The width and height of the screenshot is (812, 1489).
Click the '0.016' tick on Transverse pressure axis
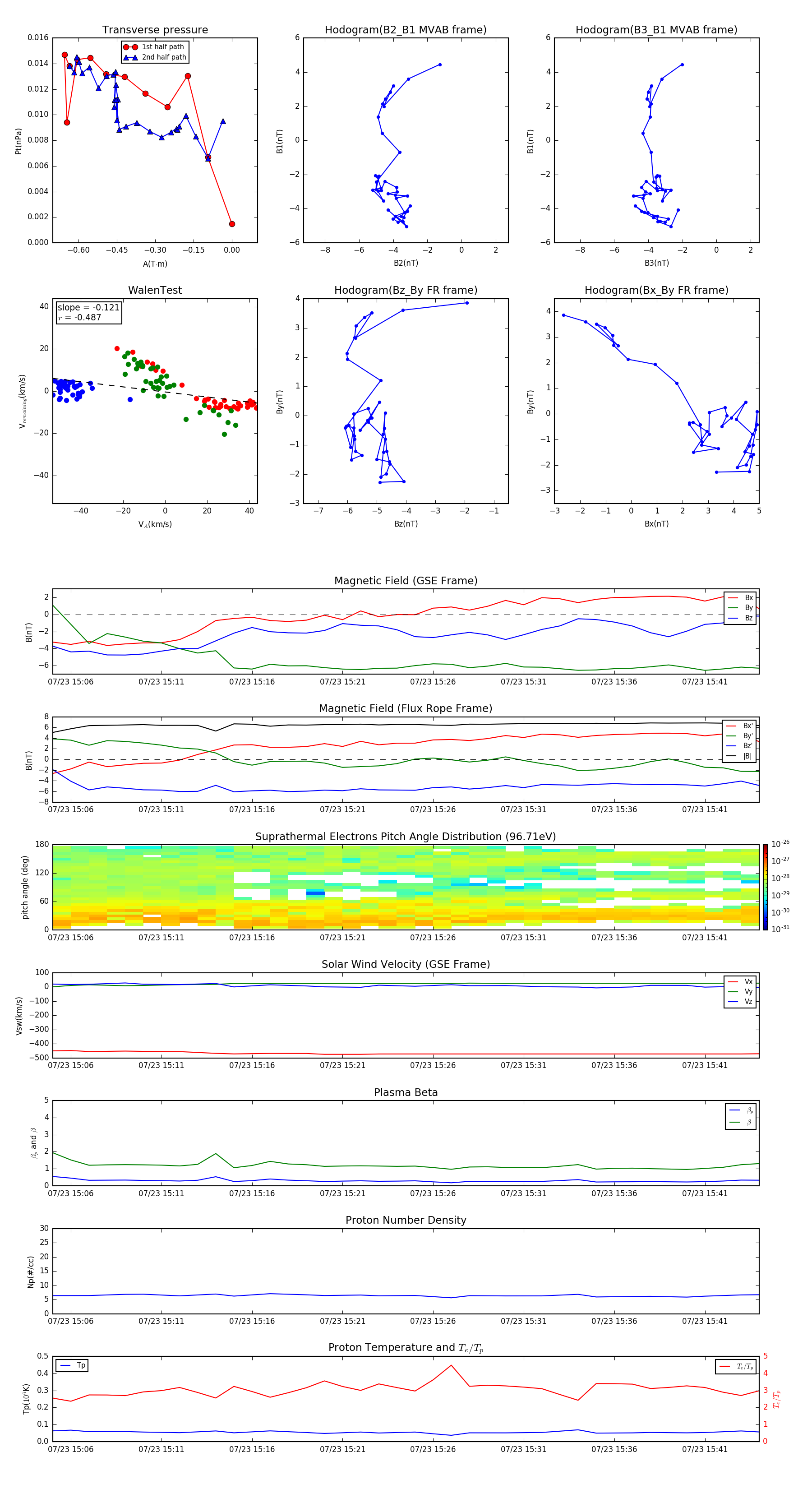click(38, 37)
